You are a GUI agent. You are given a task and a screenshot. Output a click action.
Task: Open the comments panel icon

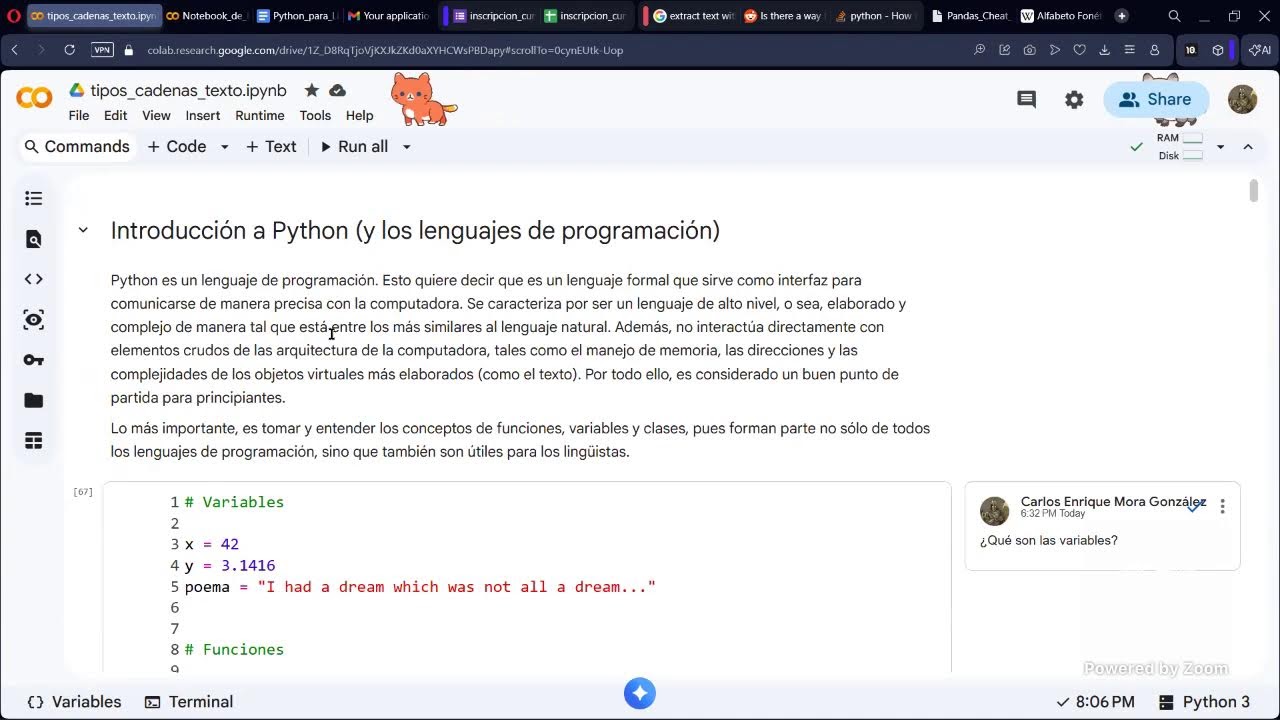(x=1026, y=99)
